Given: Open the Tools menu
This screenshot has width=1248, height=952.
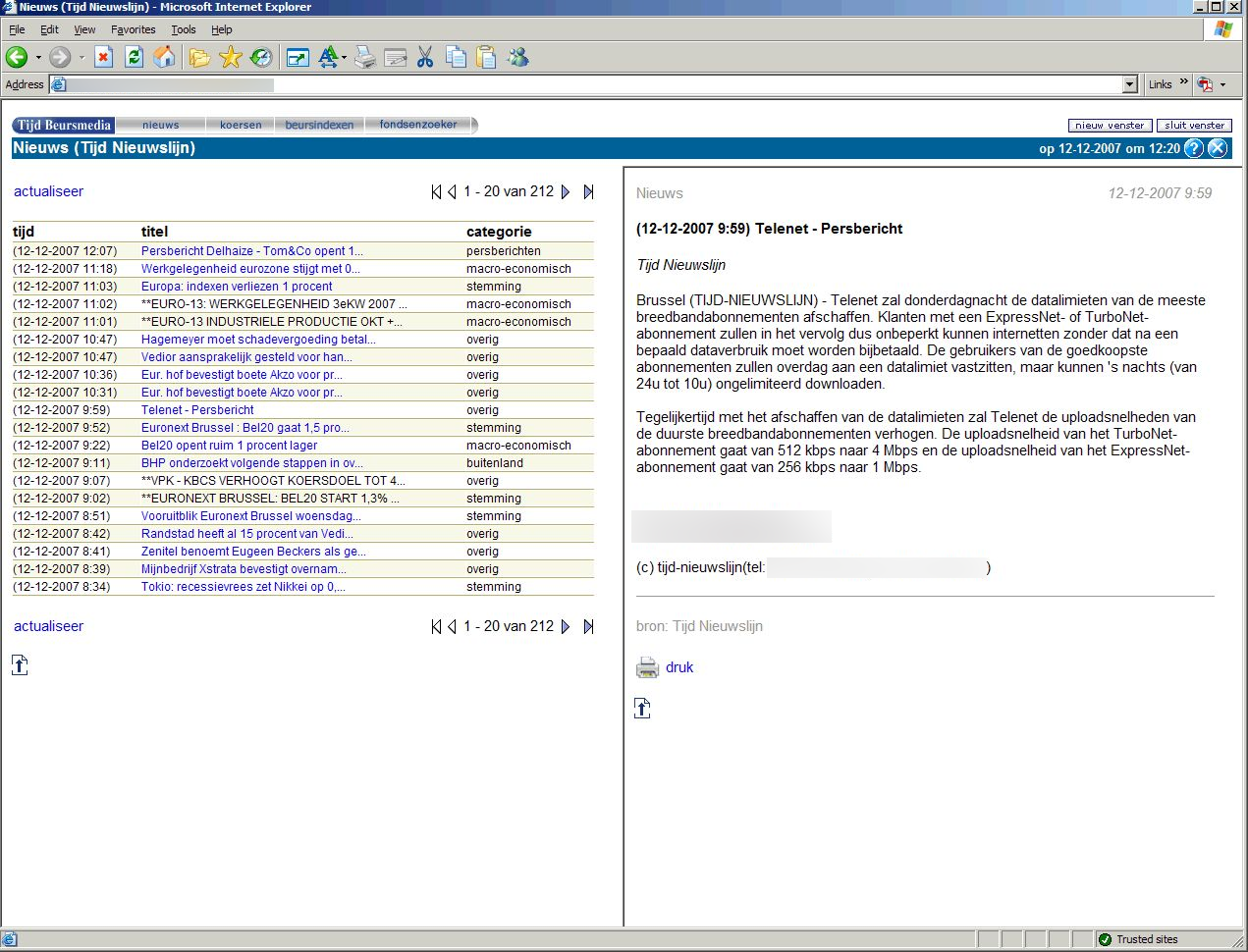Looking at the screenshot, I should pyautogui.click(x=184, y=29).
